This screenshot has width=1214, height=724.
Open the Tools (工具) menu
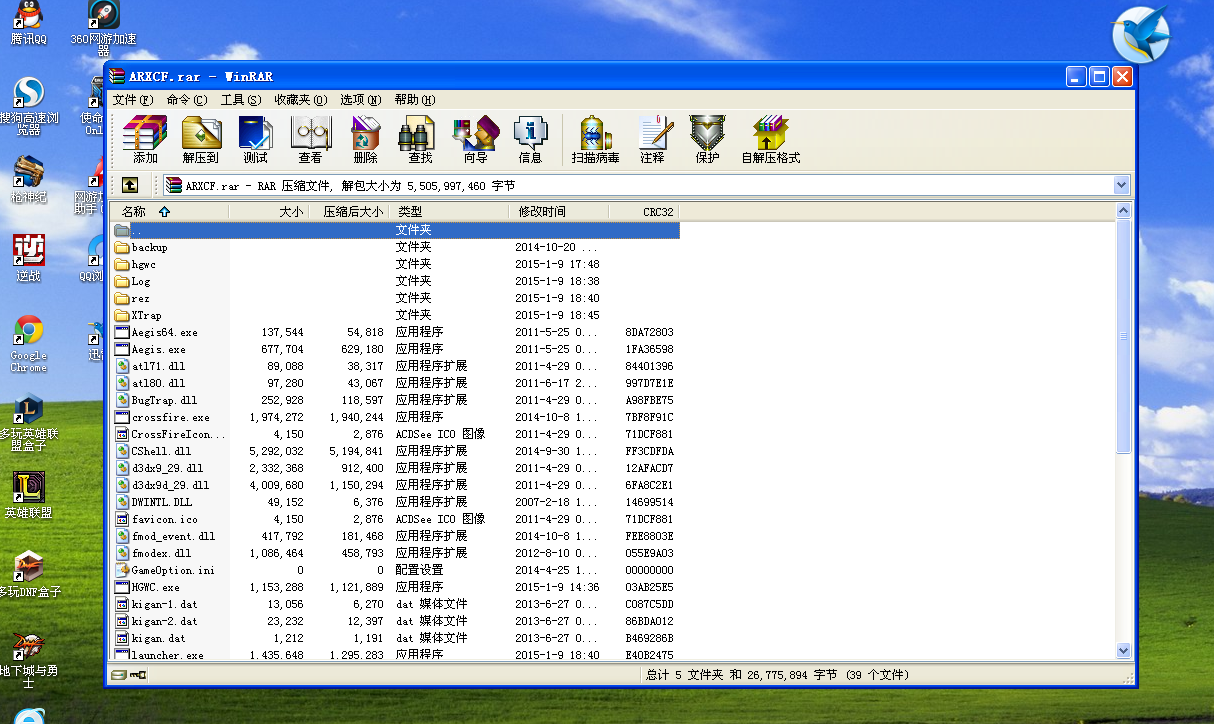[x=240, y=100]
